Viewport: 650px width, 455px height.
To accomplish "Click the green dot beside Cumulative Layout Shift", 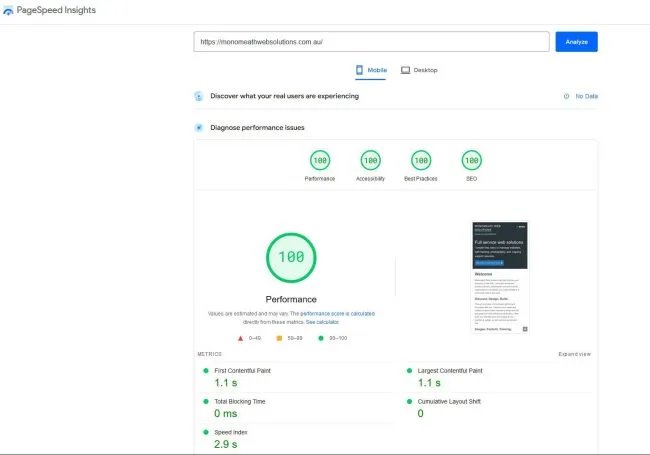I will 409,401.
